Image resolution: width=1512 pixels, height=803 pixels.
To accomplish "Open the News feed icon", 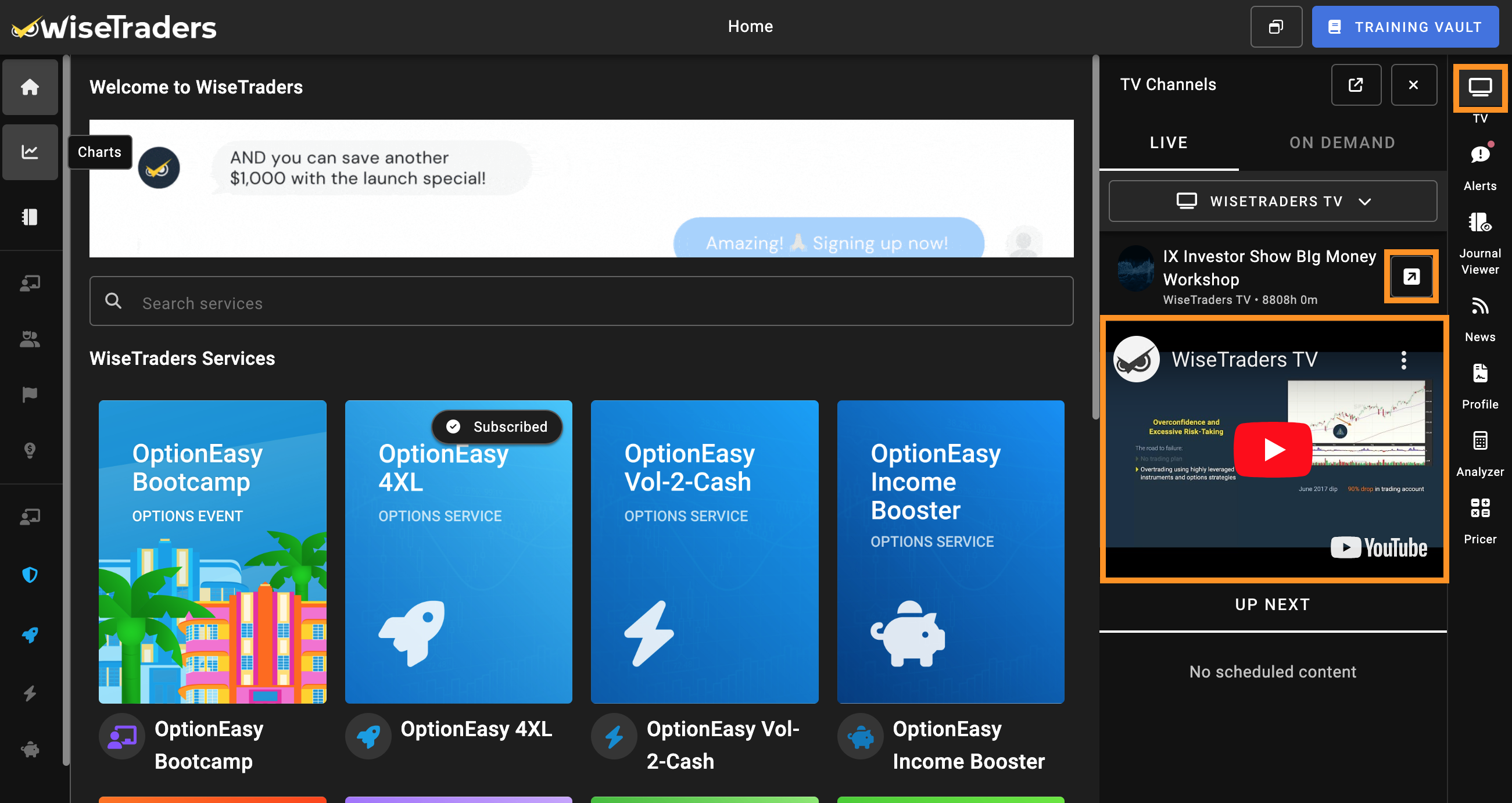I will (x=1479, y=306).
